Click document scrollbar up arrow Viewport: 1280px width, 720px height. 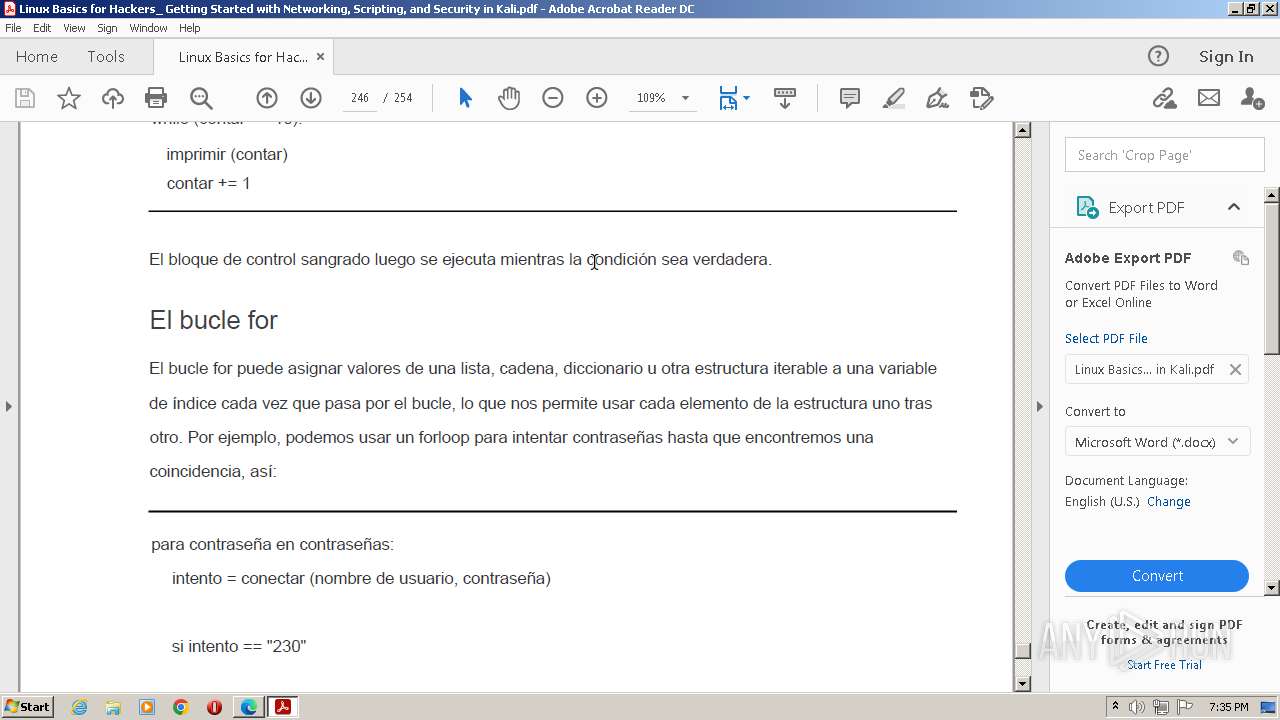coord(1022,130)
